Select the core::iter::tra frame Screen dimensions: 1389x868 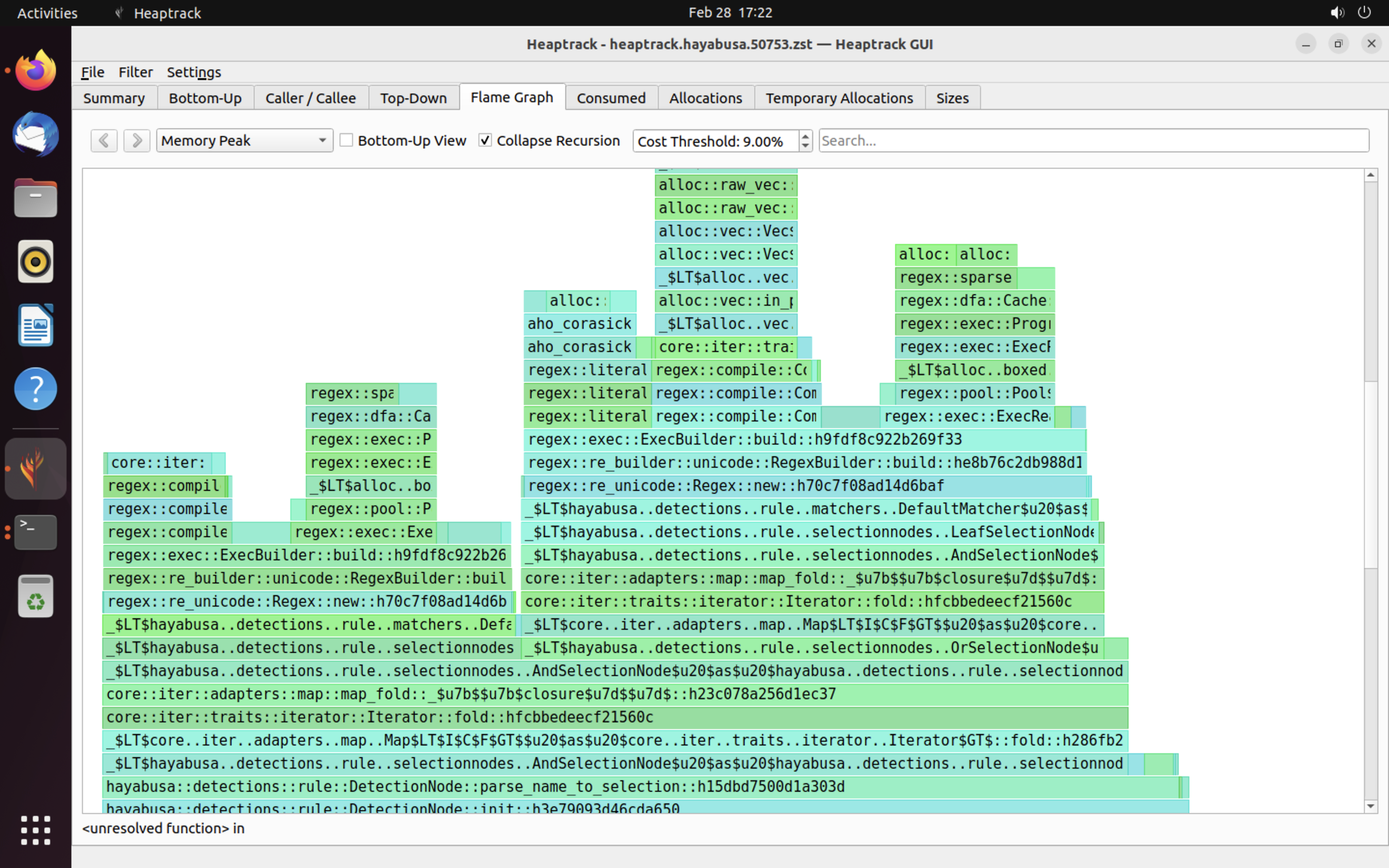pyautogui.click(x=726, y=347)
